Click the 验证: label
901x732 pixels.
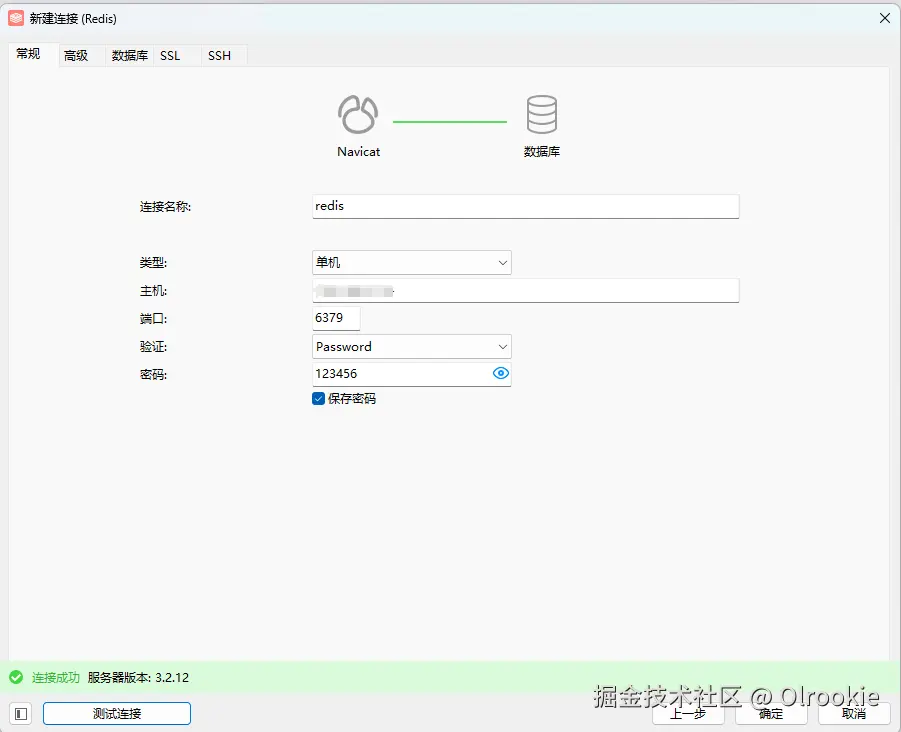(153, 347)
